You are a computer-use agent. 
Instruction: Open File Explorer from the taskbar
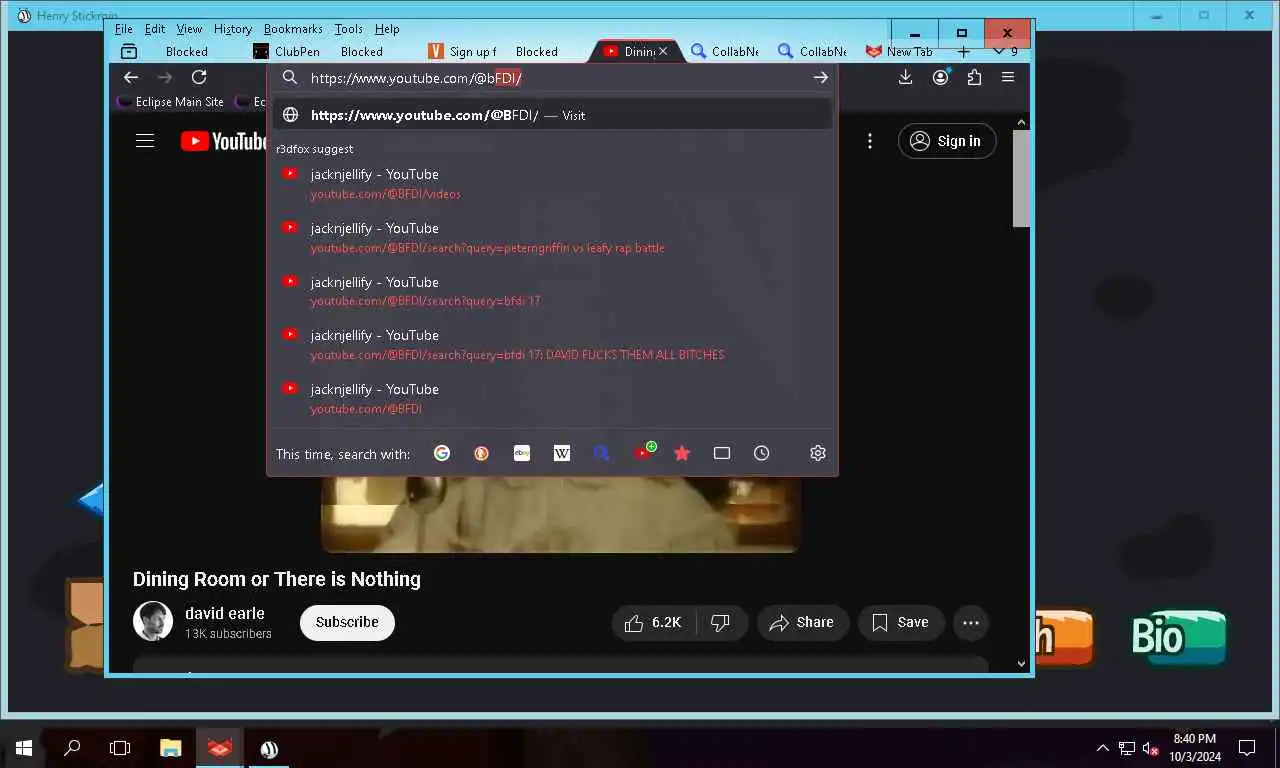coord(171,747)
